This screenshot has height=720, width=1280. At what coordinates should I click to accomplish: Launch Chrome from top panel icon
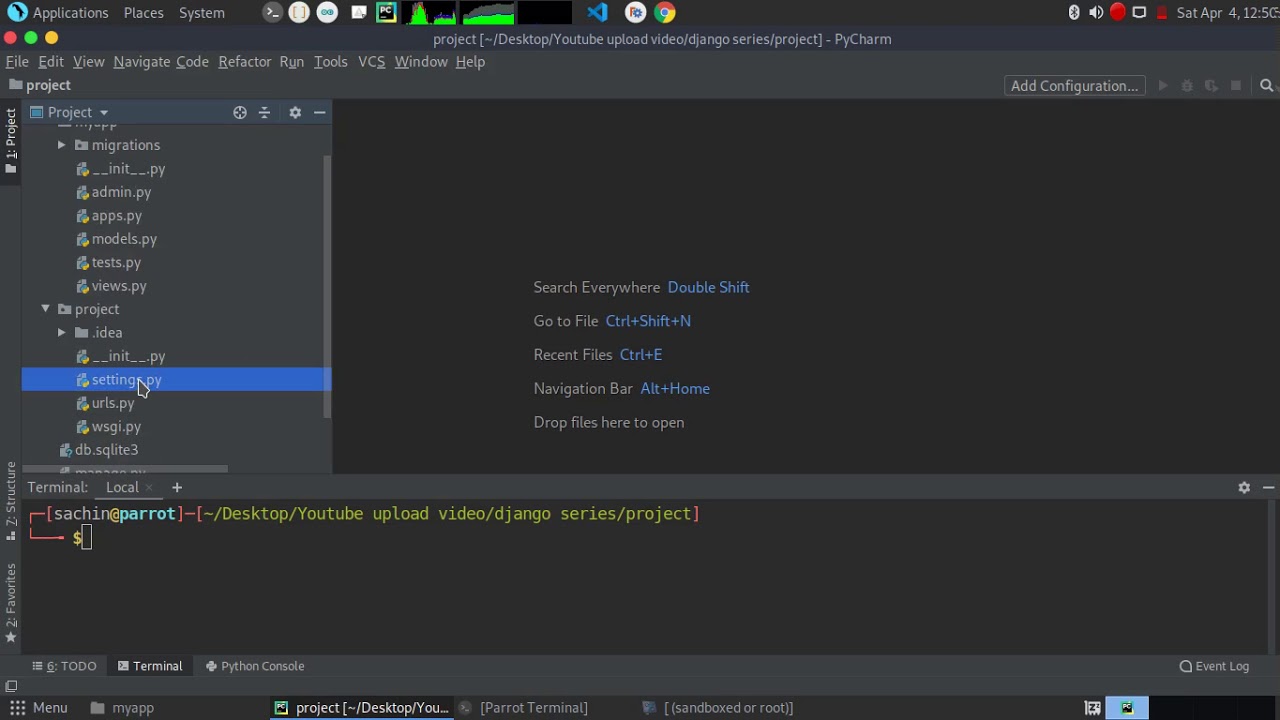[x=665, y=13]
